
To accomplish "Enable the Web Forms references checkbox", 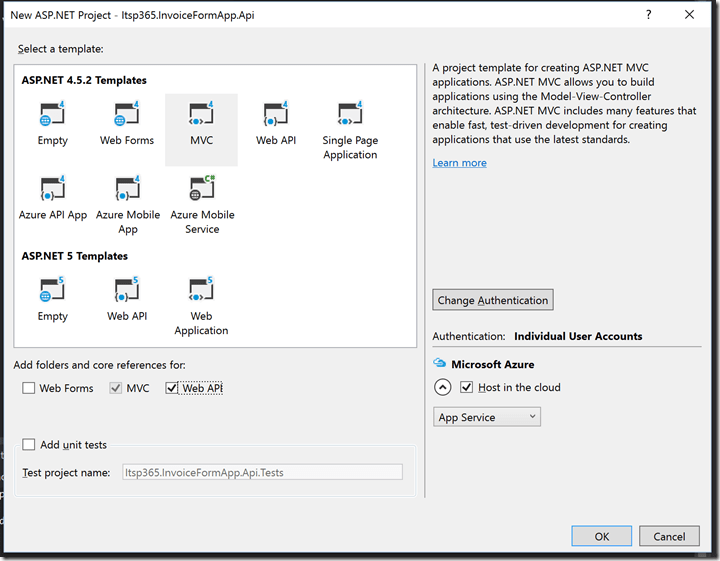I will coord(29,388).
